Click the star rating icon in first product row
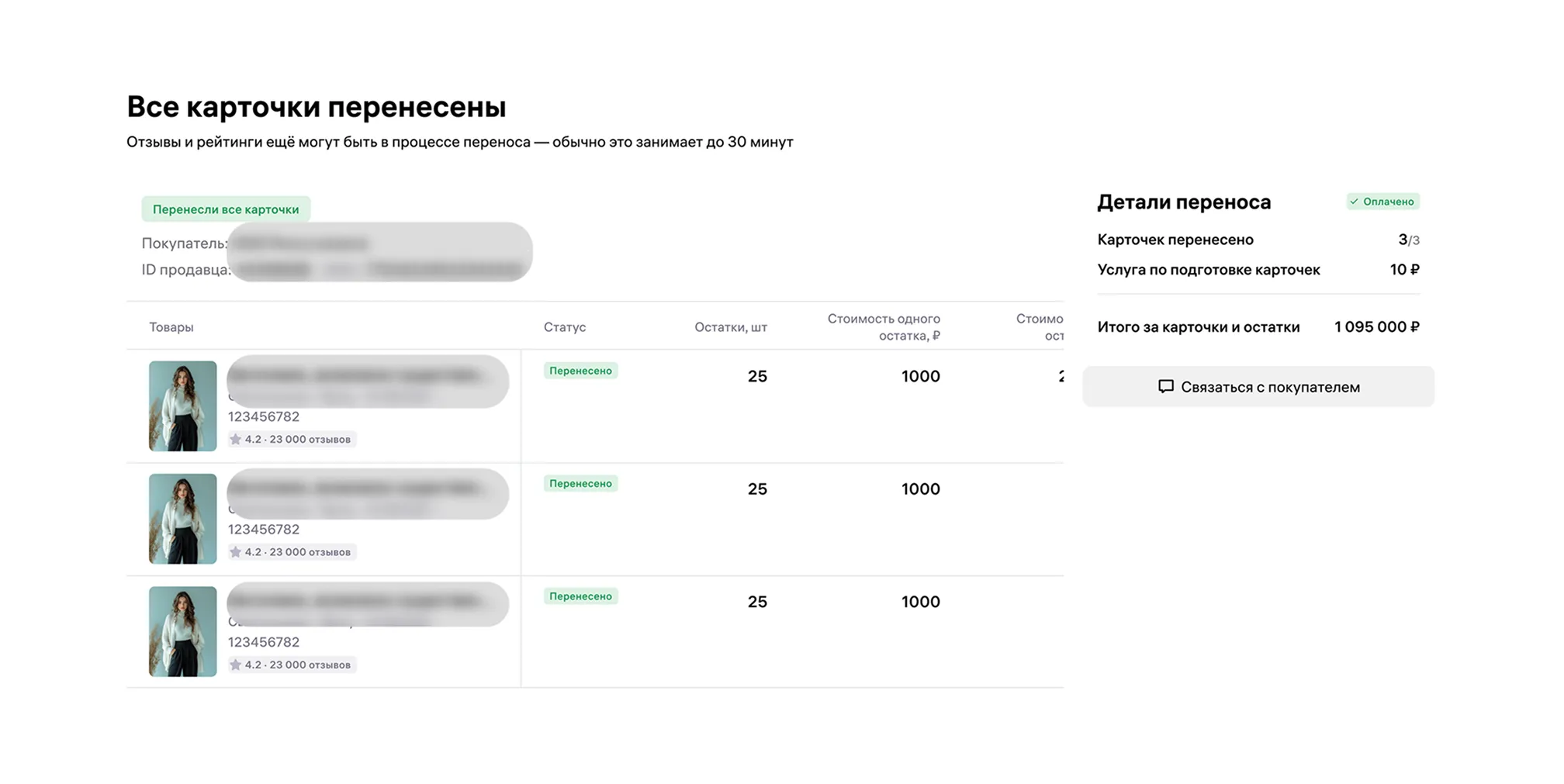Screen dimensions: 1564x784 tap(235, 439)
